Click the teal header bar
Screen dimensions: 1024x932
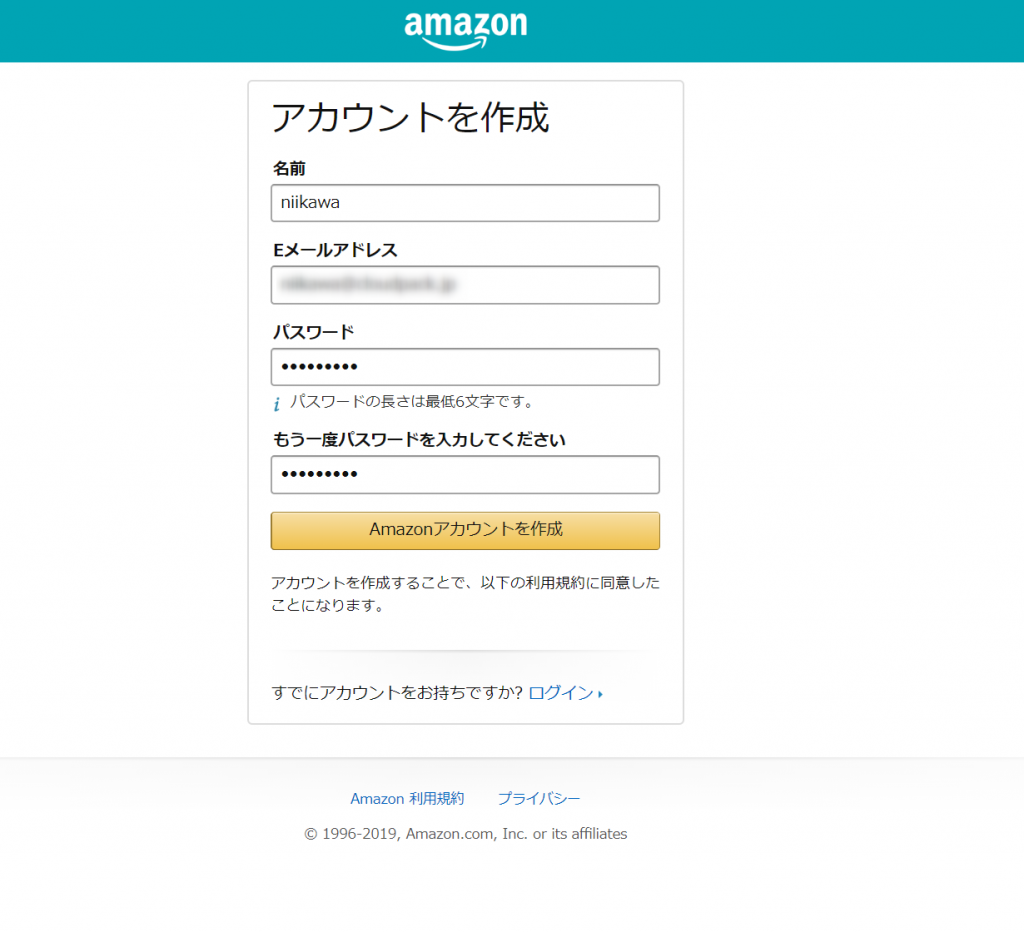(150, 30)
